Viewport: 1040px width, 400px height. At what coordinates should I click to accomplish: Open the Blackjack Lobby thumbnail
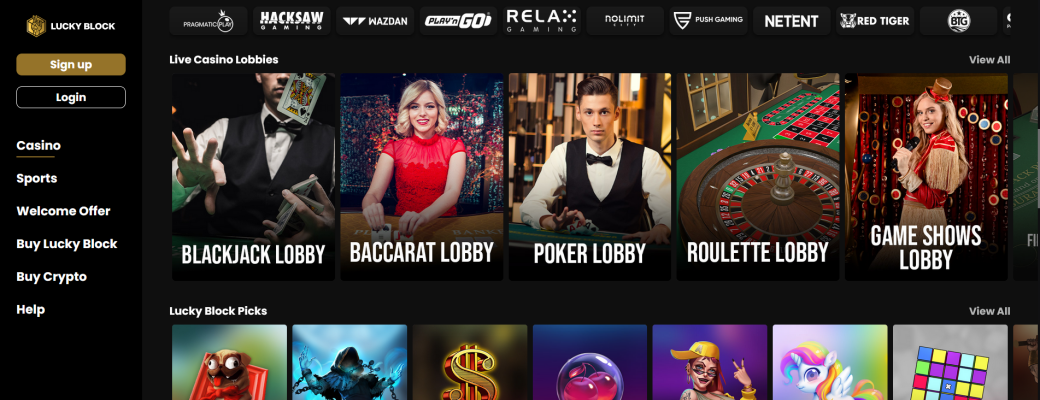[253, 177]
